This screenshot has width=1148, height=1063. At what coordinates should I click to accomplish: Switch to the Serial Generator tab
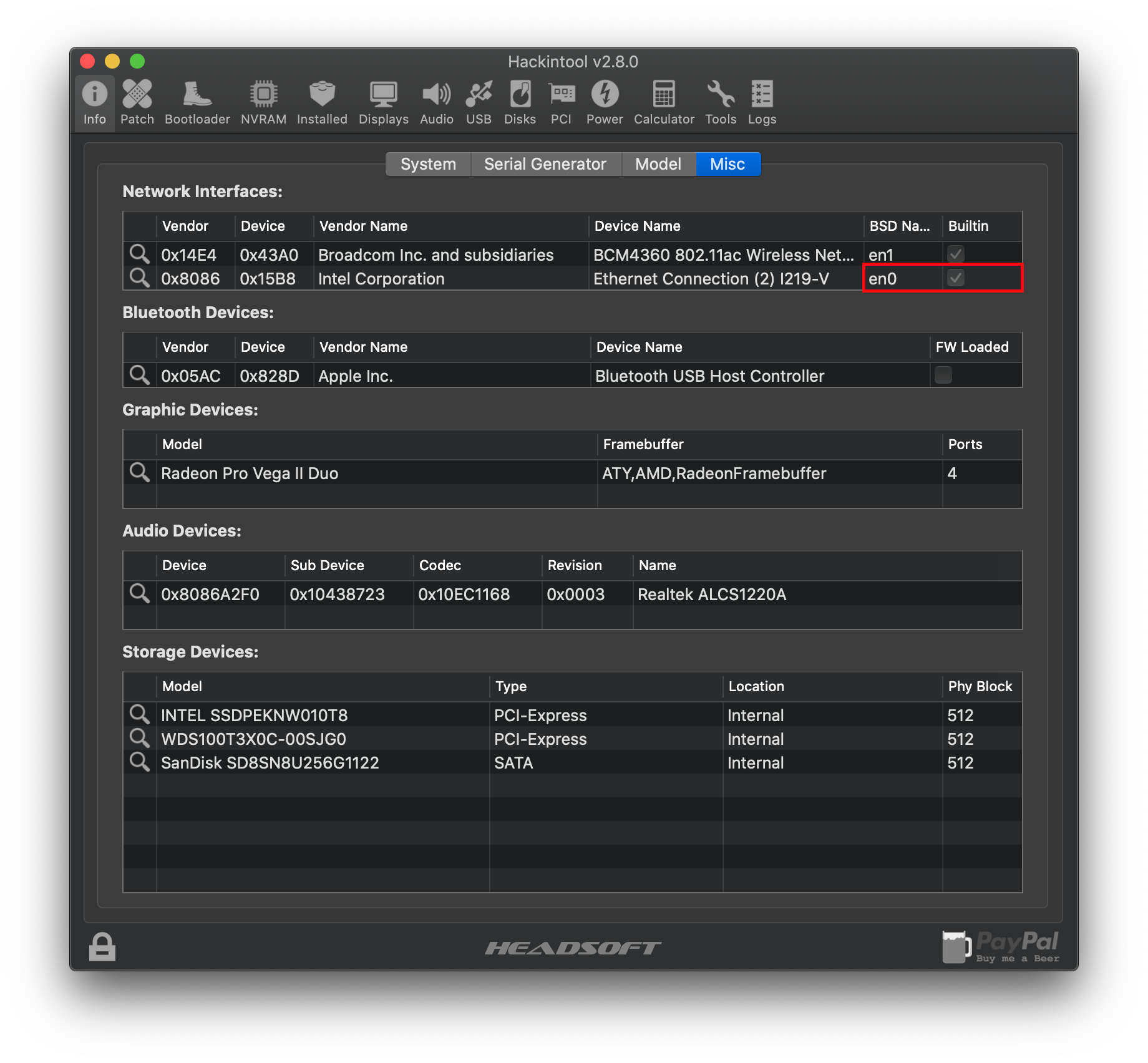pos(545,164)
